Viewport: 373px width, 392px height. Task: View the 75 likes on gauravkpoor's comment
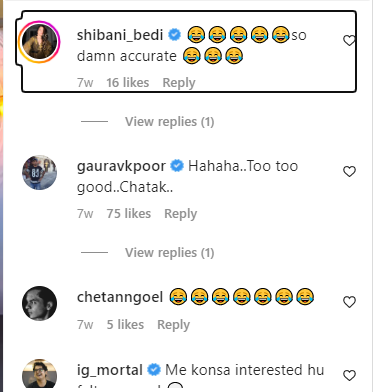point(129,214)
